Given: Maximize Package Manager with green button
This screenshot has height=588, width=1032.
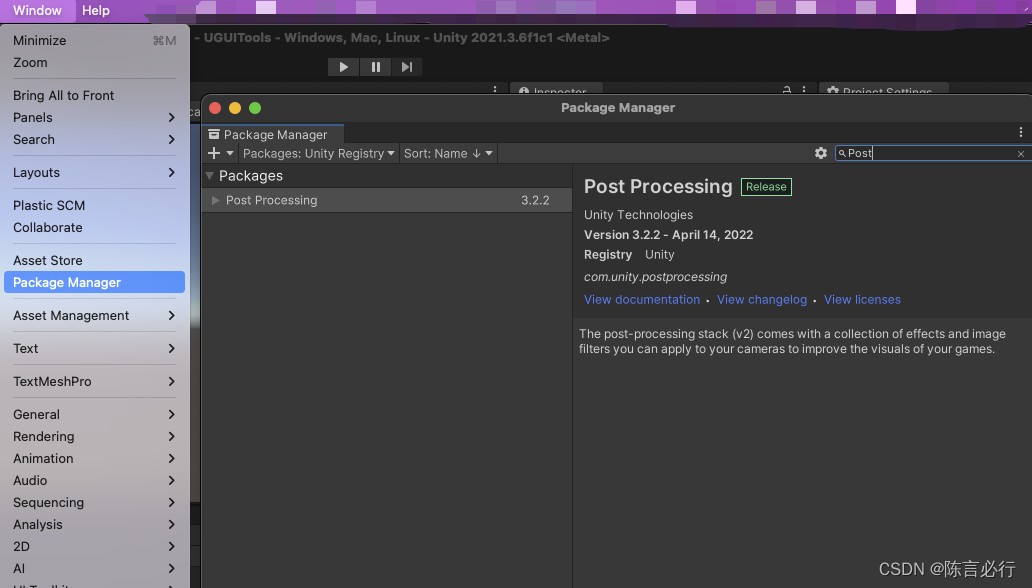Looking at the screenshot, I should (255, 108).
